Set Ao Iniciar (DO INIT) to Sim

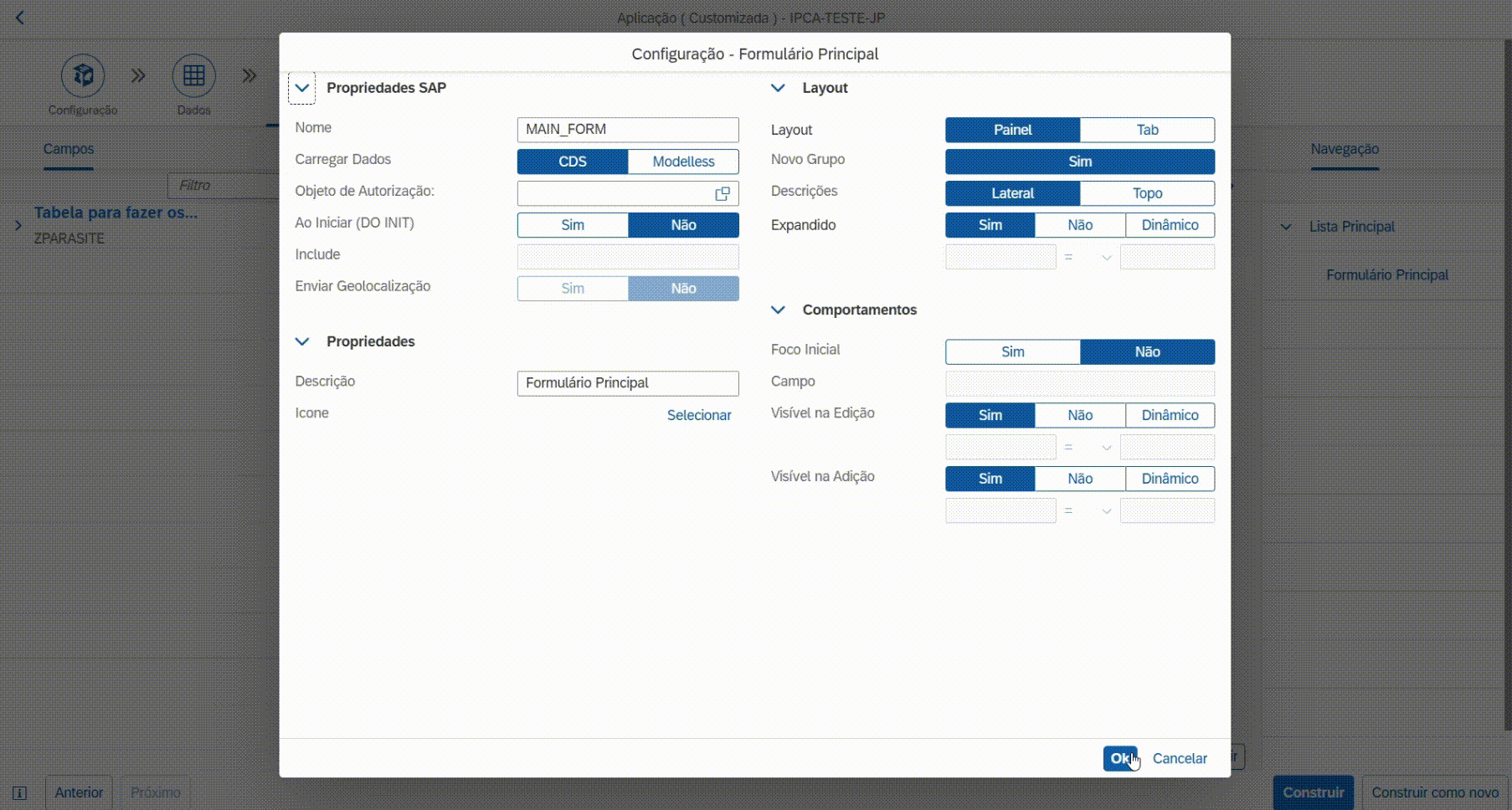[573, 225]
